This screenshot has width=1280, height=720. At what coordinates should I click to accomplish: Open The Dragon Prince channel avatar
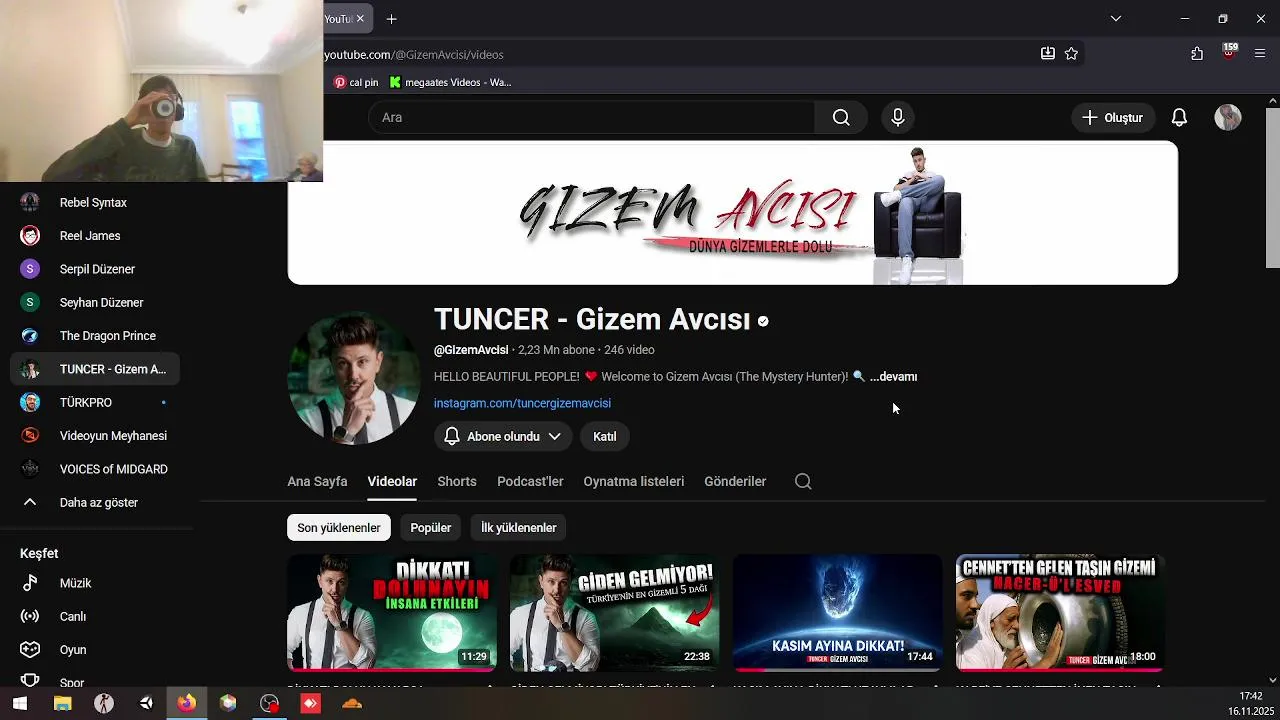pyautogui.click(x=30, y=336)
